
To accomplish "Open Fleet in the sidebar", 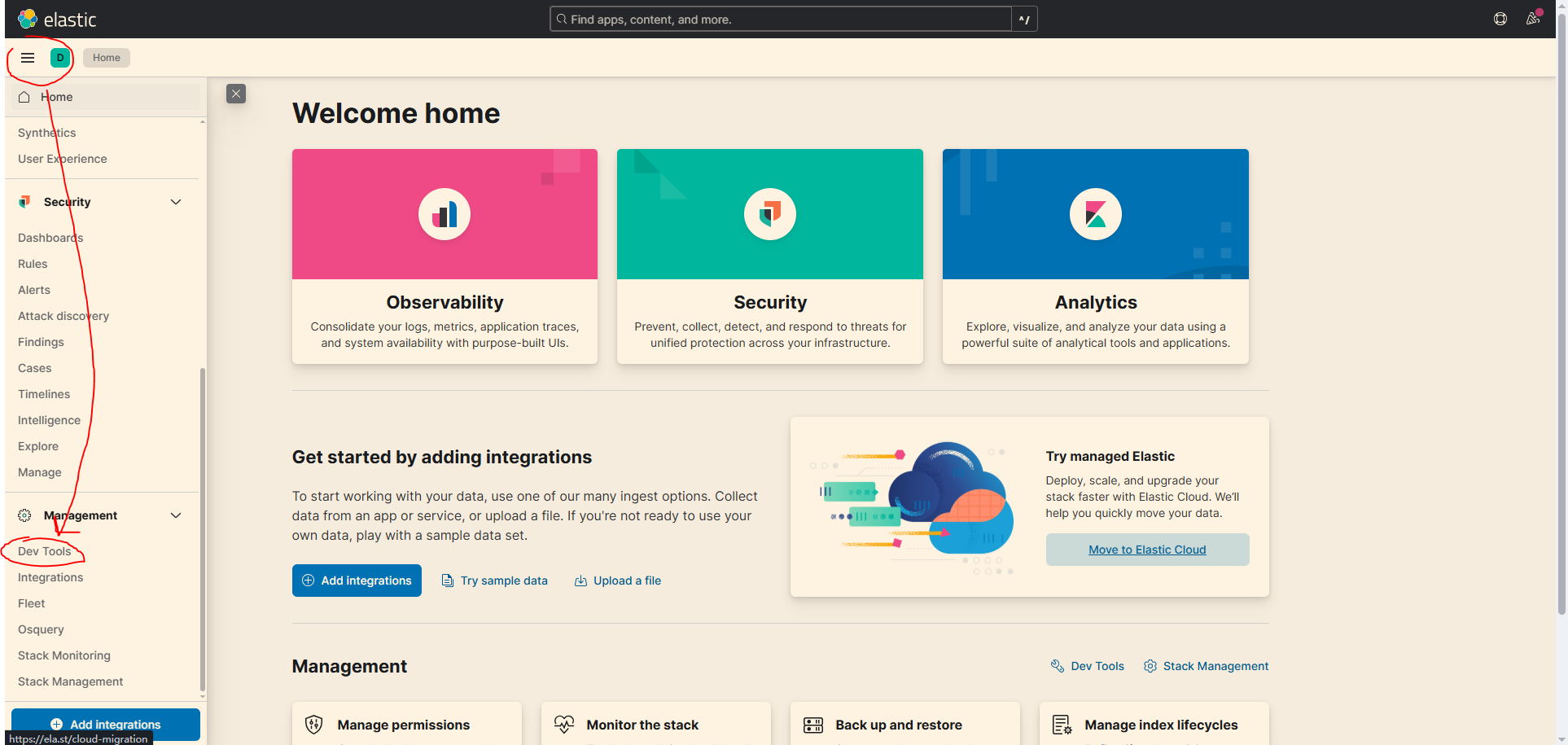I will coord(32,603).
